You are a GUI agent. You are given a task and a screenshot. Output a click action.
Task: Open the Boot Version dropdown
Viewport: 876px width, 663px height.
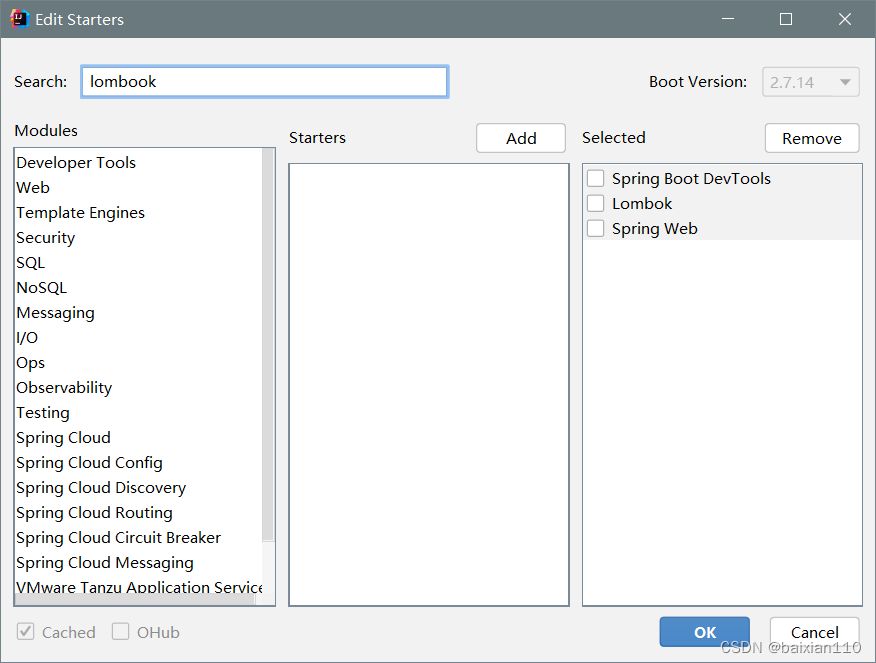pos(811,82)
